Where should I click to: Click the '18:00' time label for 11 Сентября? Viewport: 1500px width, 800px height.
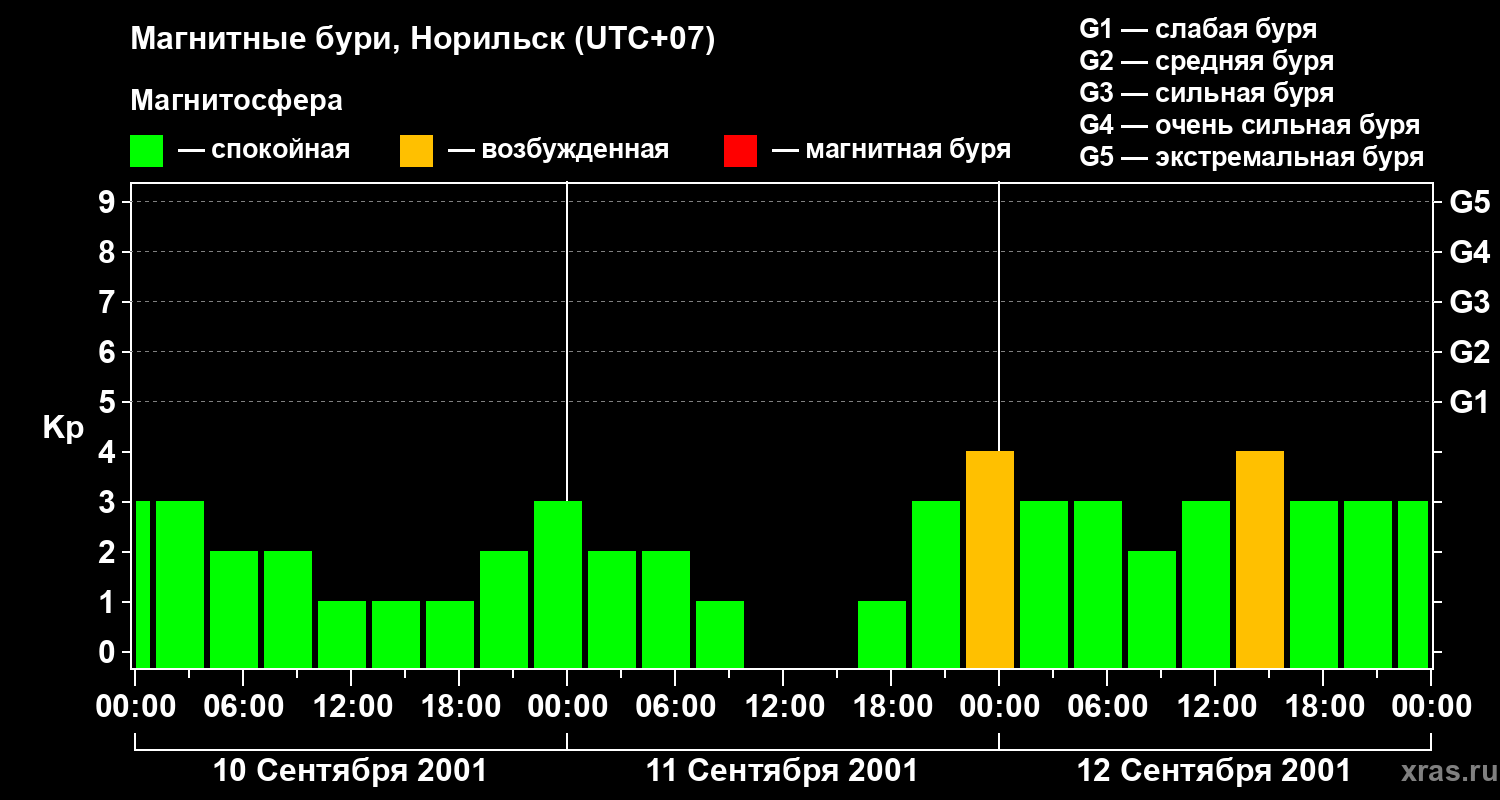(891, 707)
